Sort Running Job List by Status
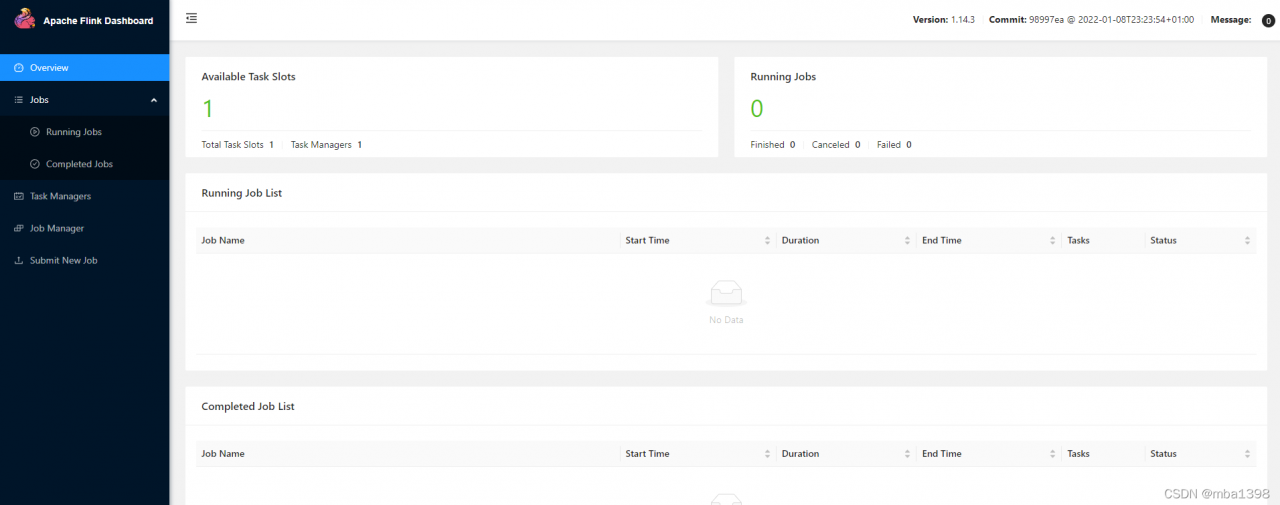This screenshot has height=505, width=1280. [1248, 240]
